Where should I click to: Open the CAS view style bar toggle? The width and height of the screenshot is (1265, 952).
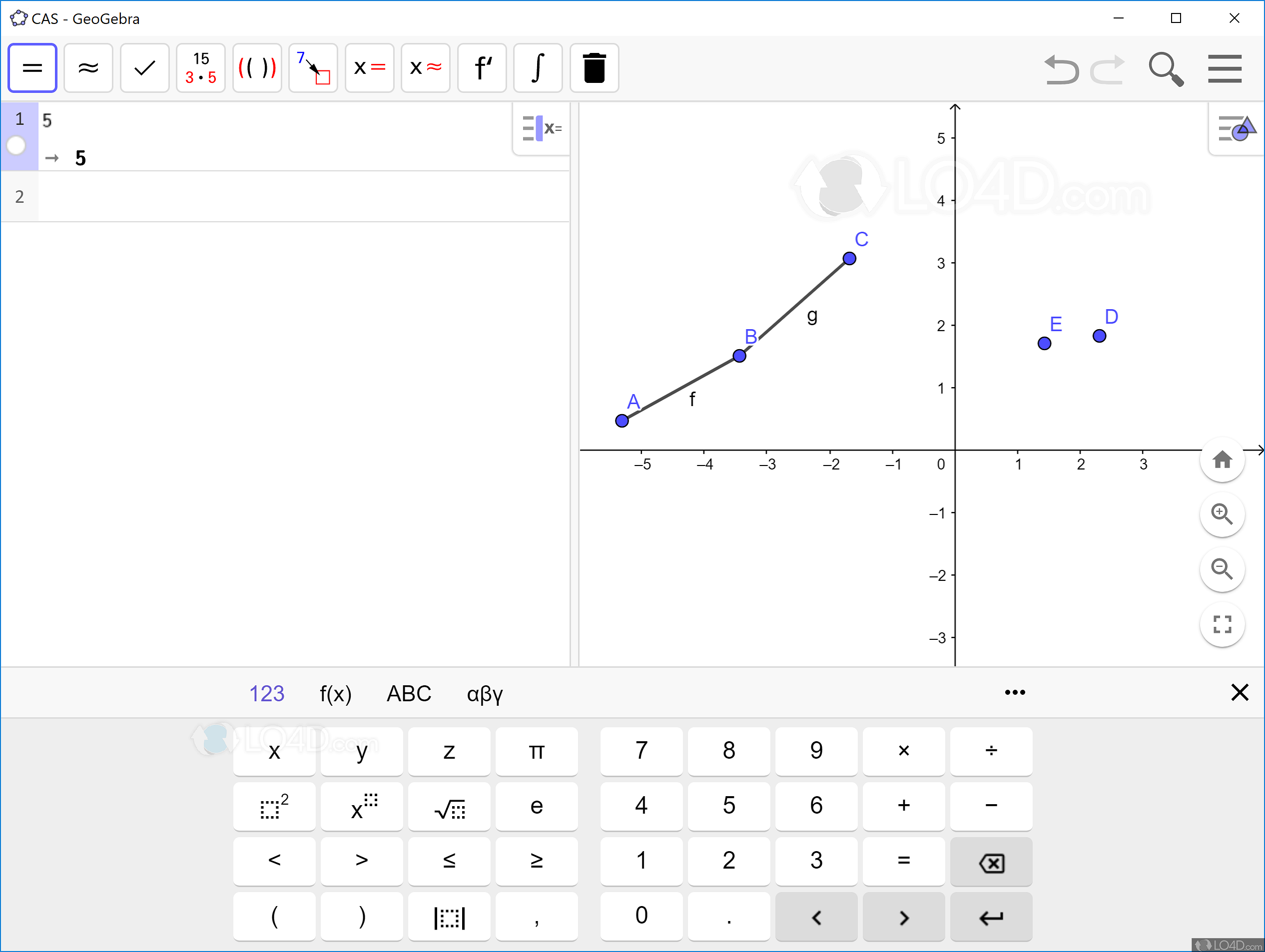click(542, 128)
